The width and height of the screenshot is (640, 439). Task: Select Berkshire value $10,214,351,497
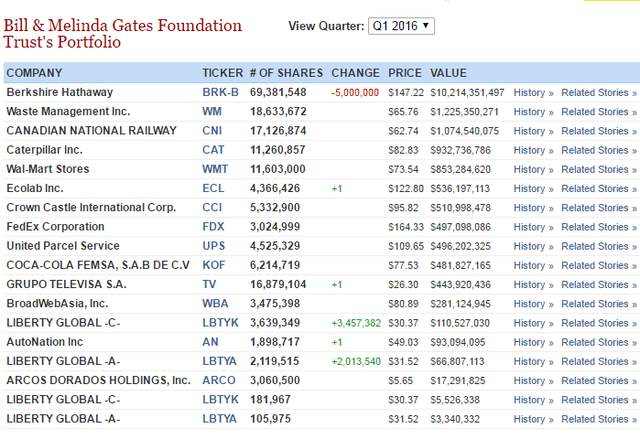pyautogui.click(x=467, y=93)
